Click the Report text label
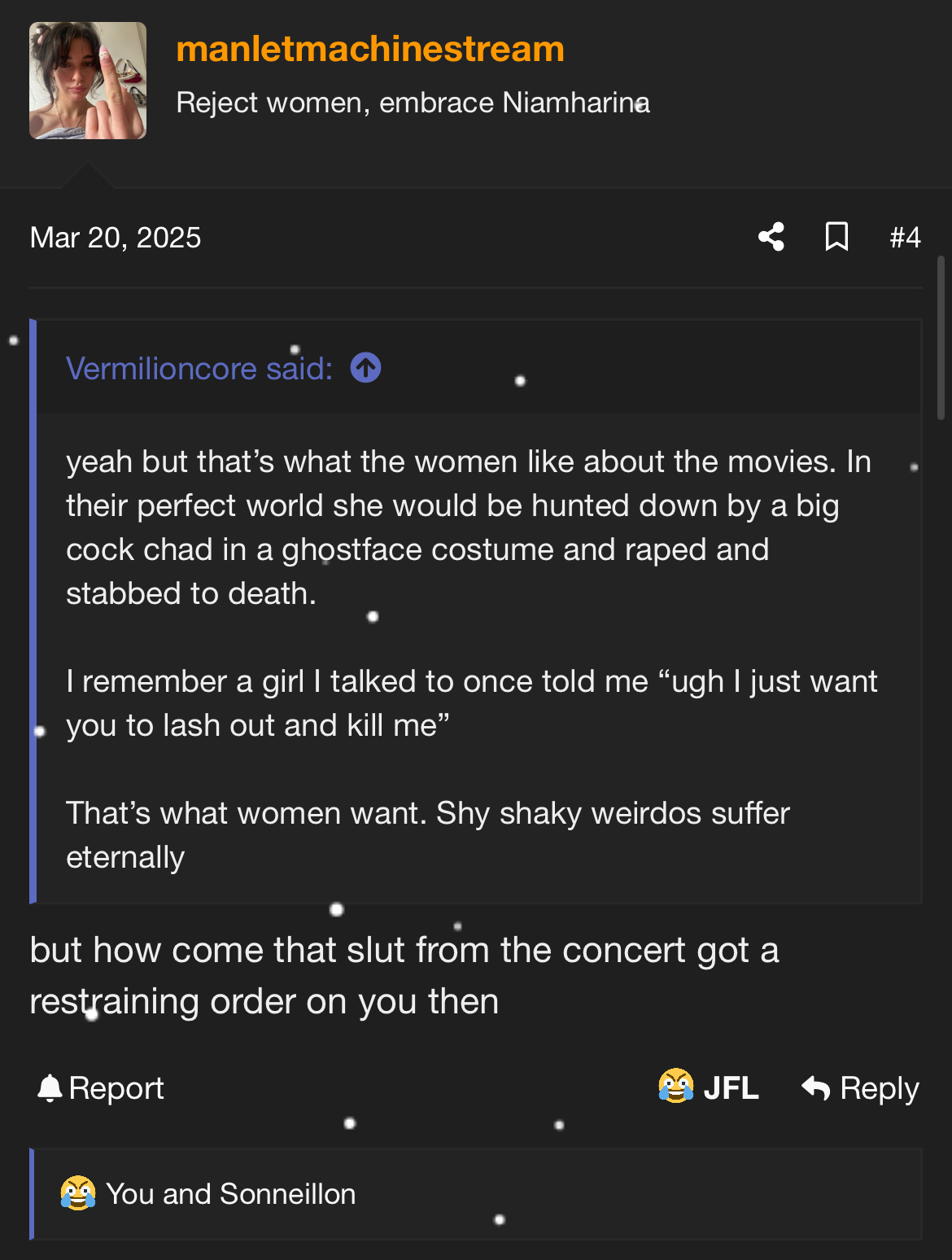952x1260 pixels. 116,1088
